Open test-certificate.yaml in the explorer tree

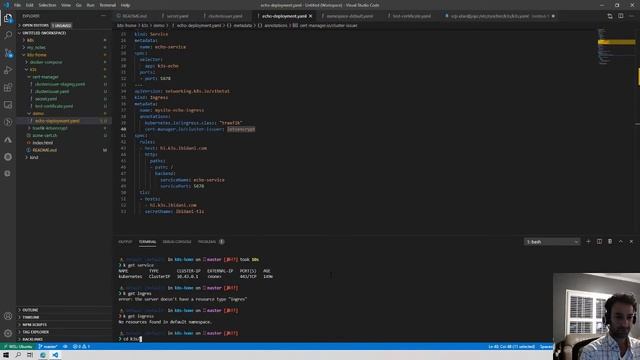54,106
